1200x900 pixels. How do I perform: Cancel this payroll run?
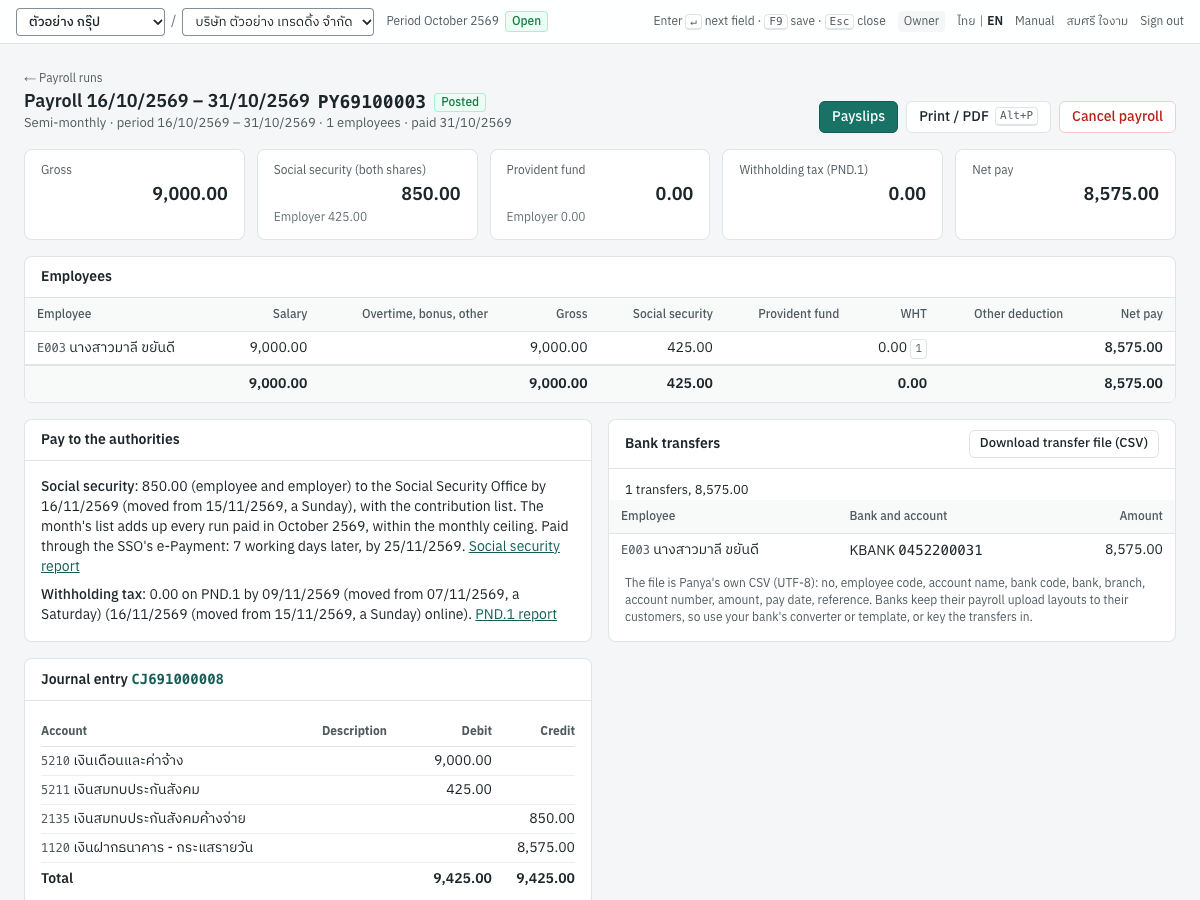pyautogui.click(x=1117, y=117)
